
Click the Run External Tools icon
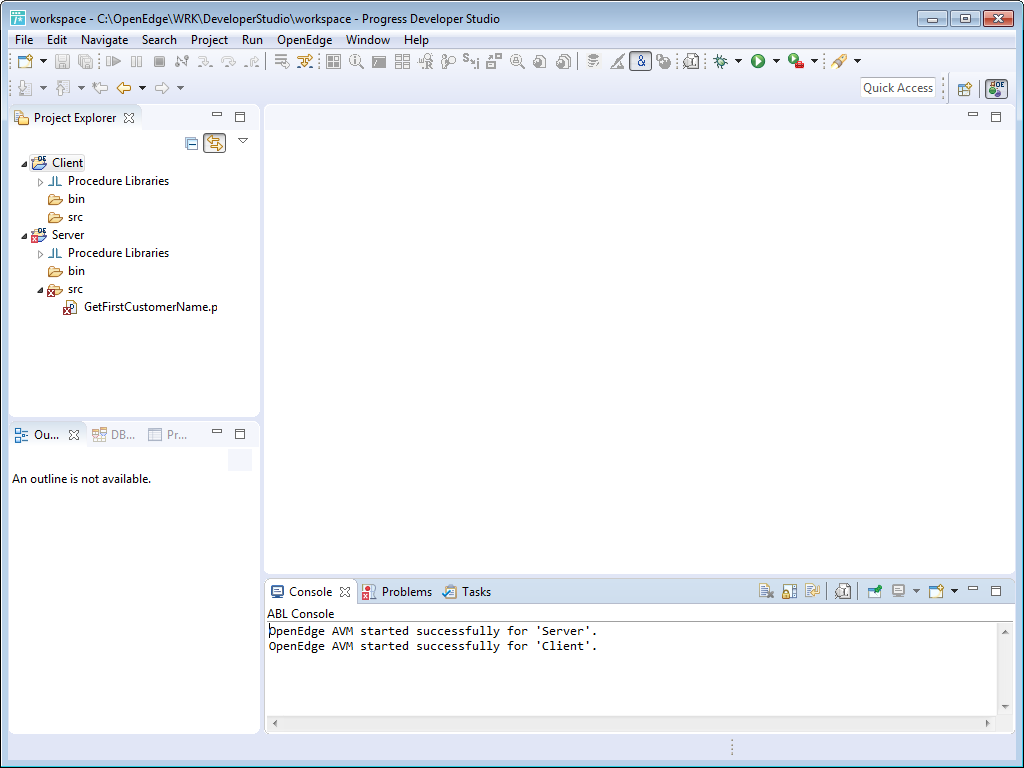click(x=795, y=61)
